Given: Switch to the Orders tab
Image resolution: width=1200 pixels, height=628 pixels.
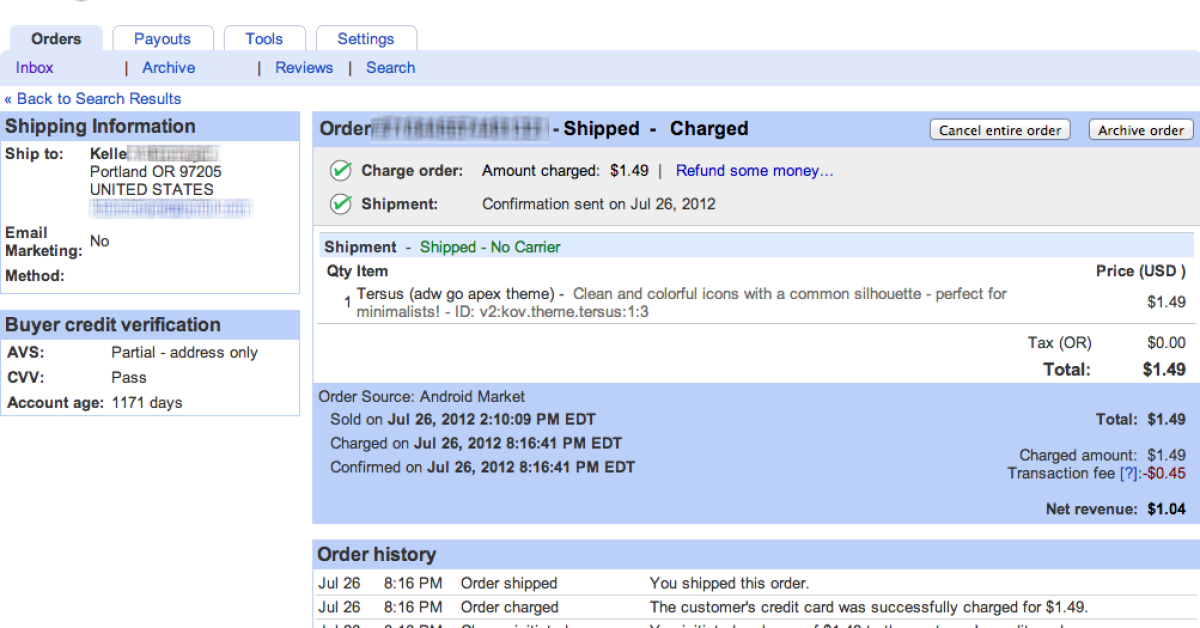Looking at the screenshot, I should [x=56, y=39].
